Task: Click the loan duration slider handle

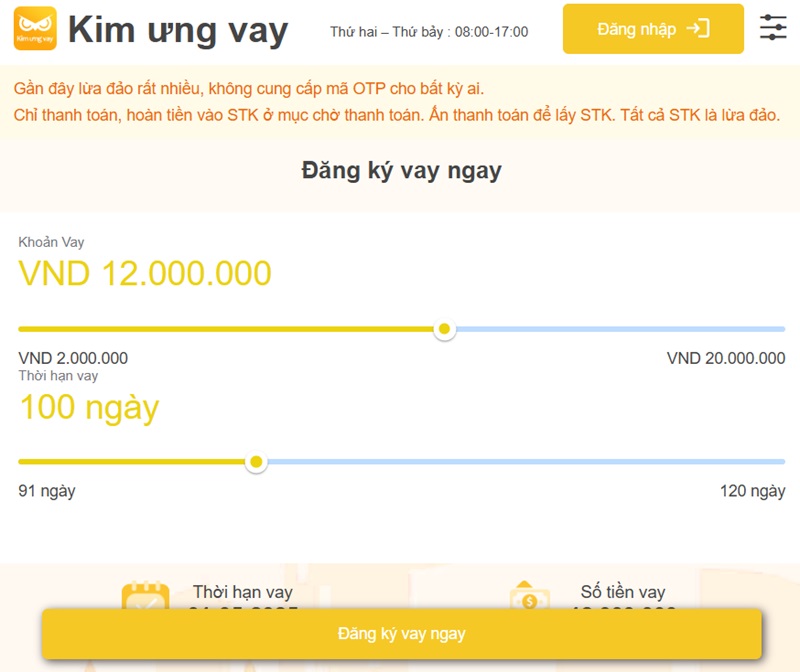Action: (x=256, y=462)
